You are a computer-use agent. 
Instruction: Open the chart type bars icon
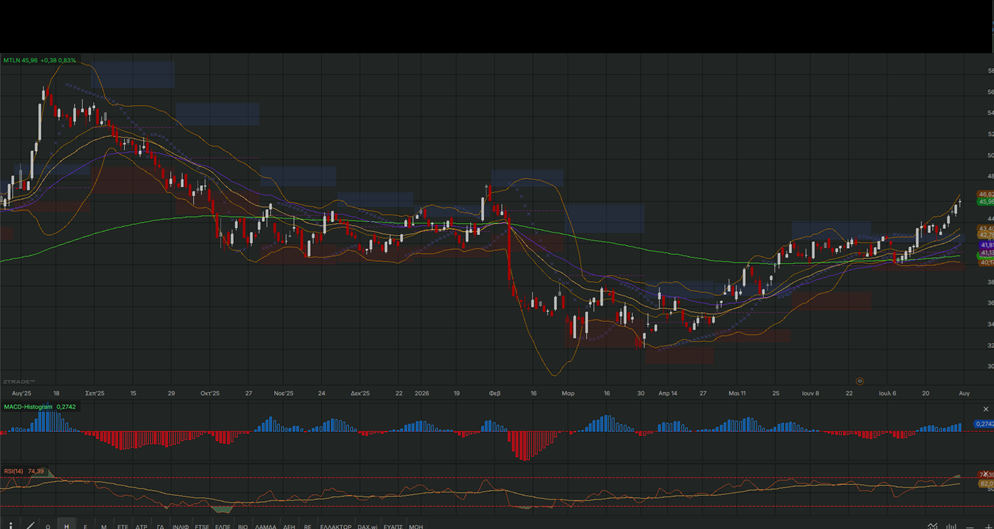tap(951, 525)
